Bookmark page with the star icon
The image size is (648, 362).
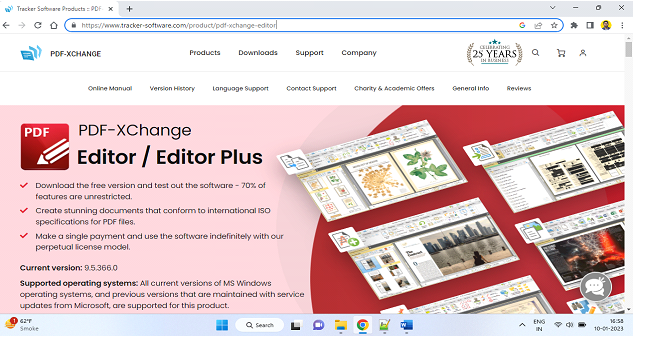click(554, 25)
